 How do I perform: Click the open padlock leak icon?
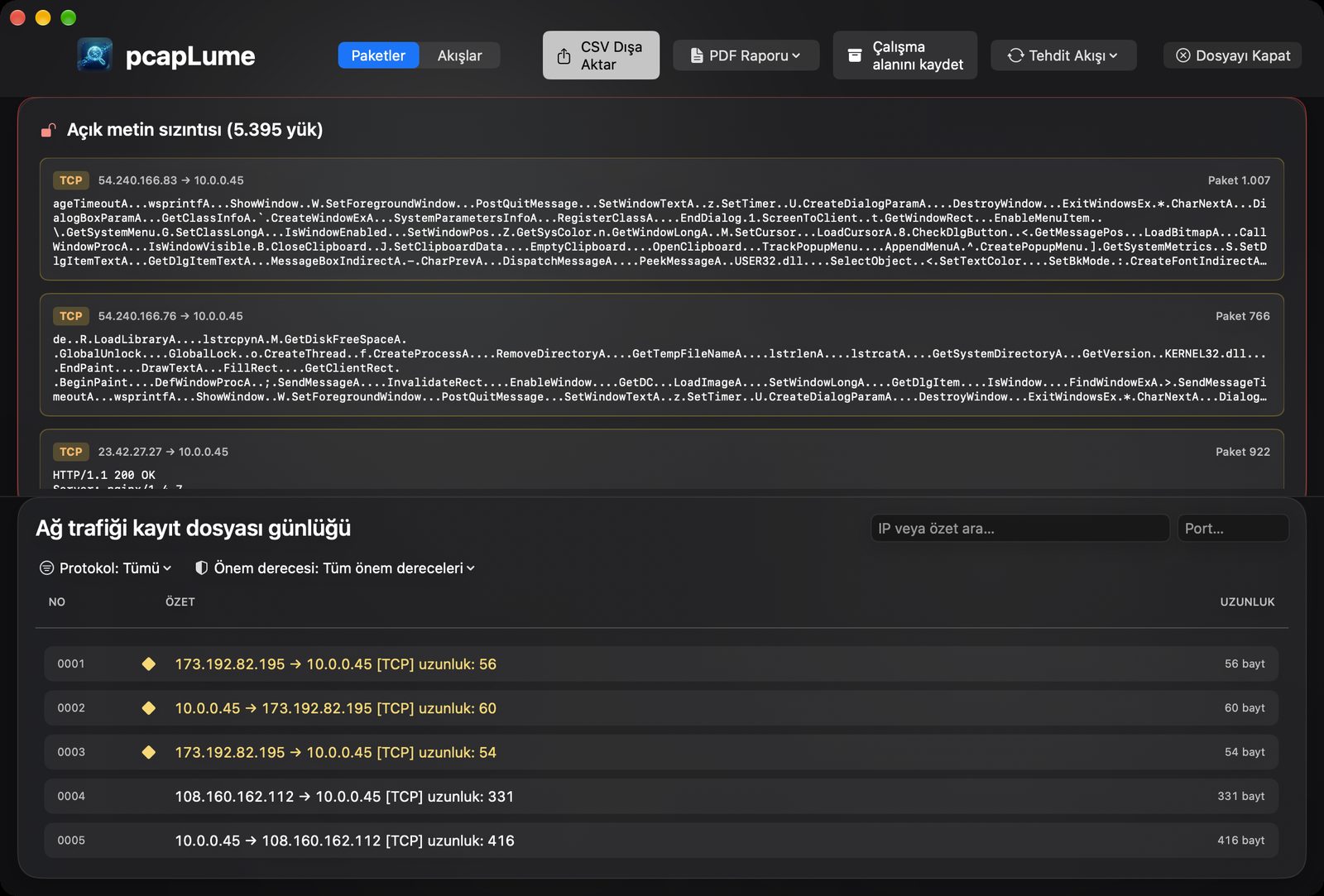[x=49, y=130]
